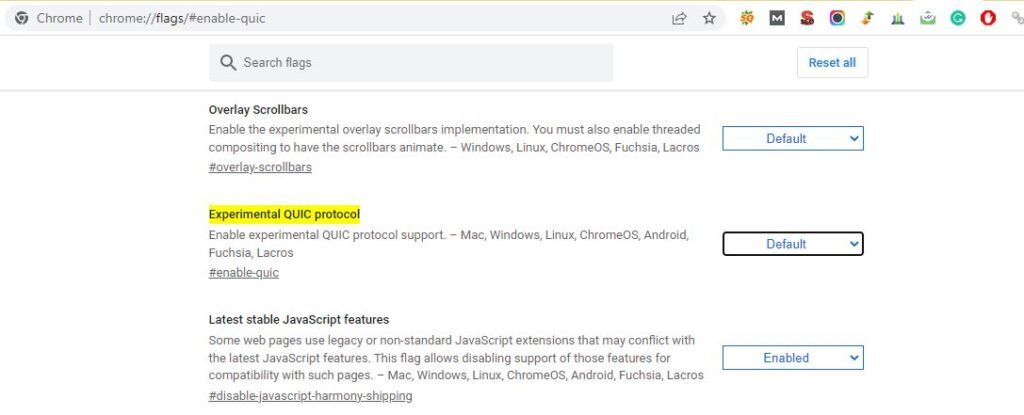Click the Chrome site info icon in address bar
The height and width of the screenshot is (415, 1024).
22,18
